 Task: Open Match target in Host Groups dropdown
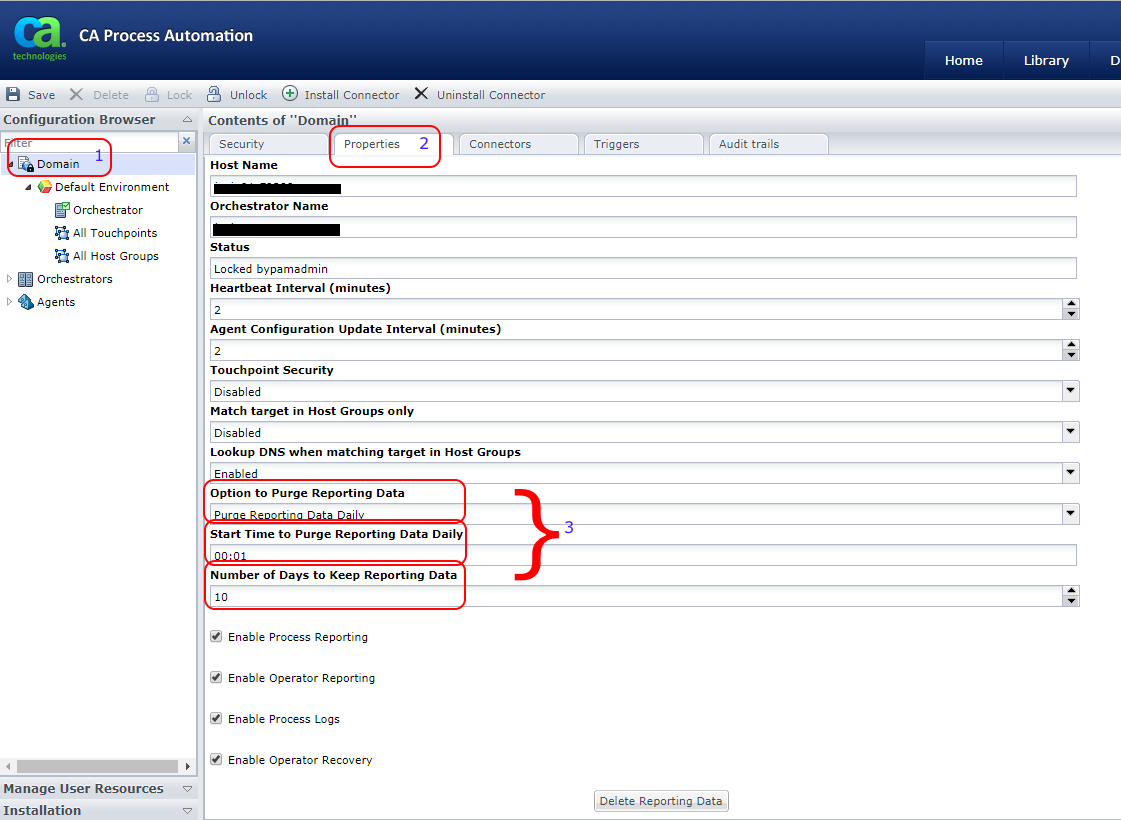(1070, 432)
